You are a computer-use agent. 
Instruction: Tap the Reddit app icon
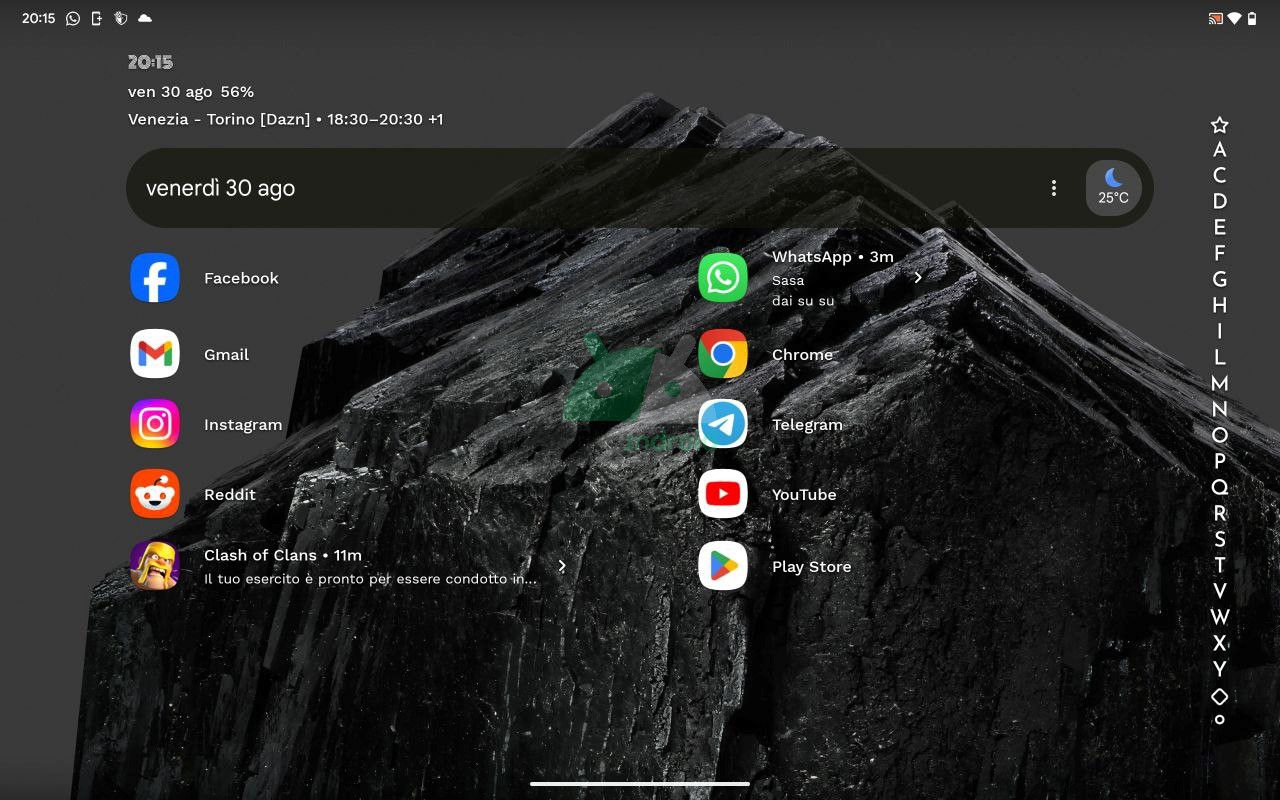click(x=155, y=494)
